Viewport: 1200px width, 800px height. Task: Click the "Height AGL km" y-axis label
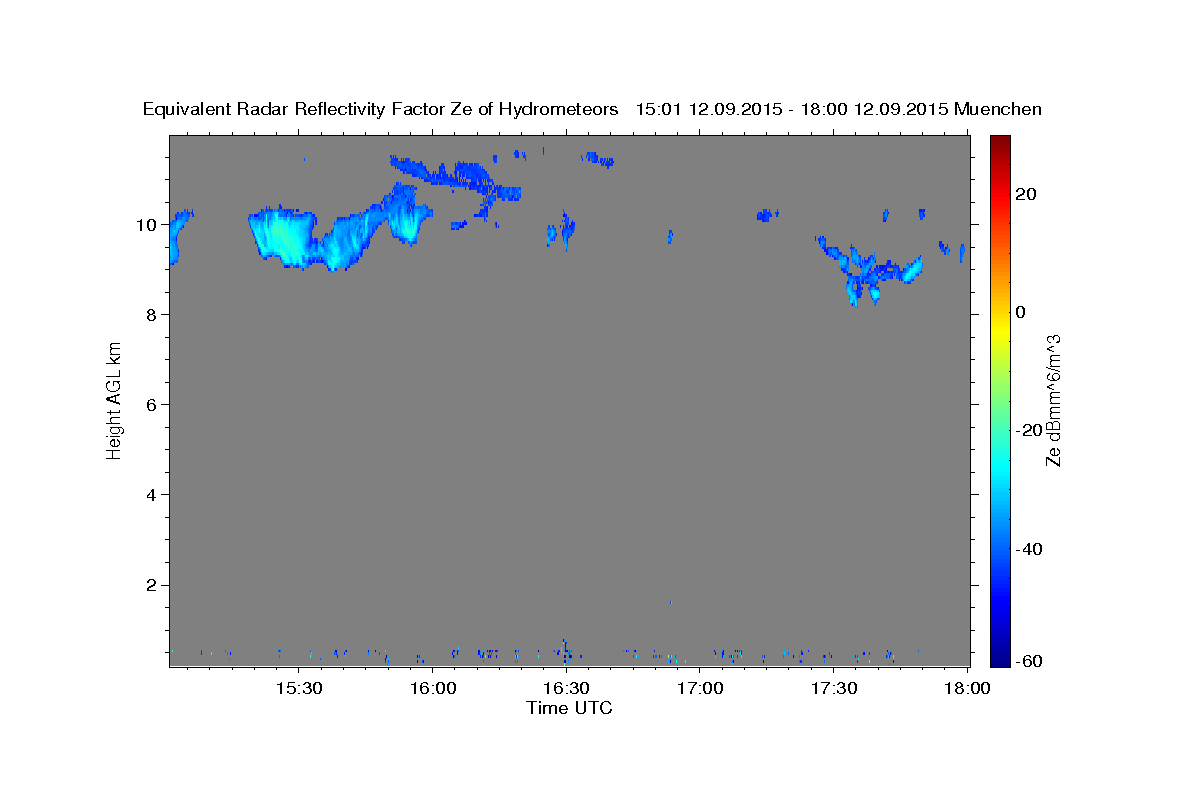pyautogui.click(x=115, y=400)
